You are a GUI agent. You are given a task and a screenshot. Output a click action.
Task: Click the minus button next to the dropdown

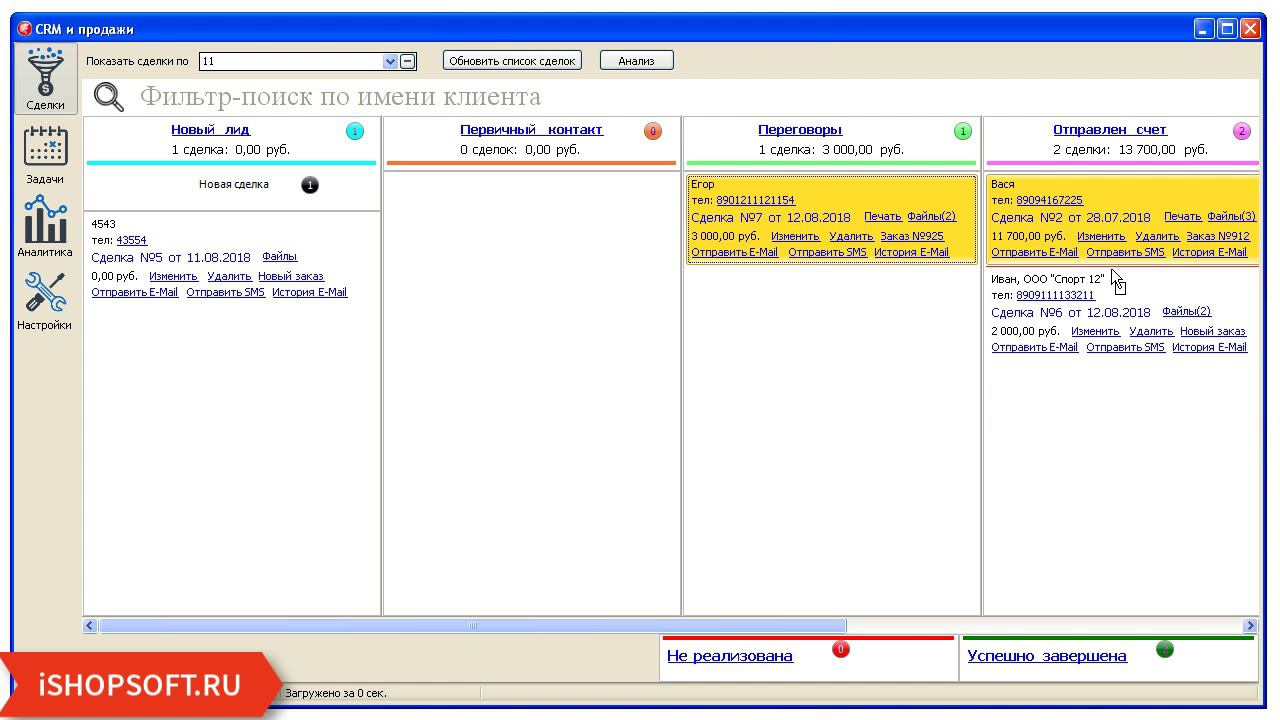pos(407,61)
